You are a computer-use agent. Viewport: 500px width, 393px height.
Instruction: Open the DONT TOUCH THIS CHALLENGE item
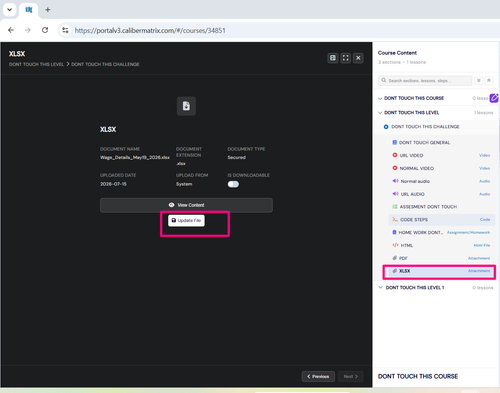(425, 127)
